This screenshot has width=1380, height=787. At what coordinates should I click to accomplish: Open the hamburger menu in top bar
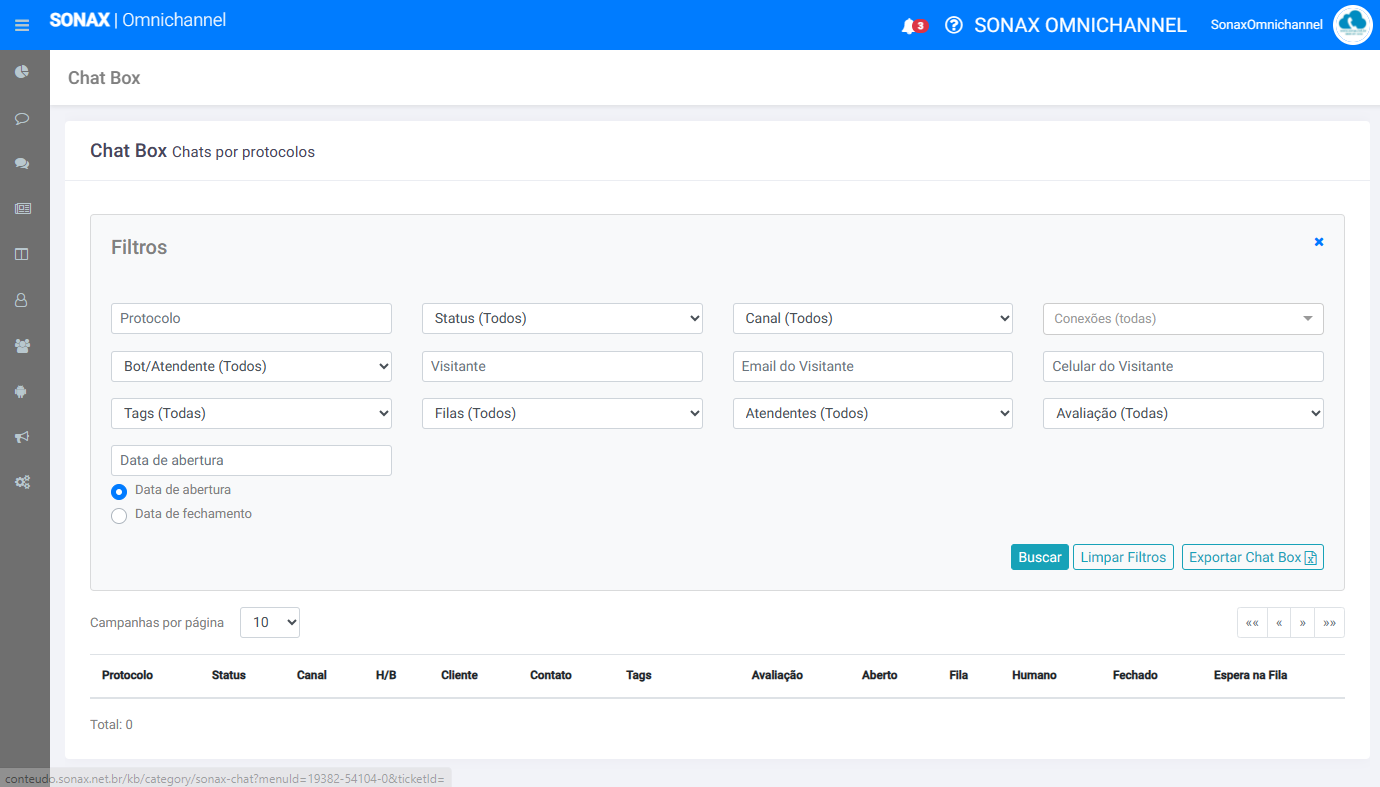[22, 25]
